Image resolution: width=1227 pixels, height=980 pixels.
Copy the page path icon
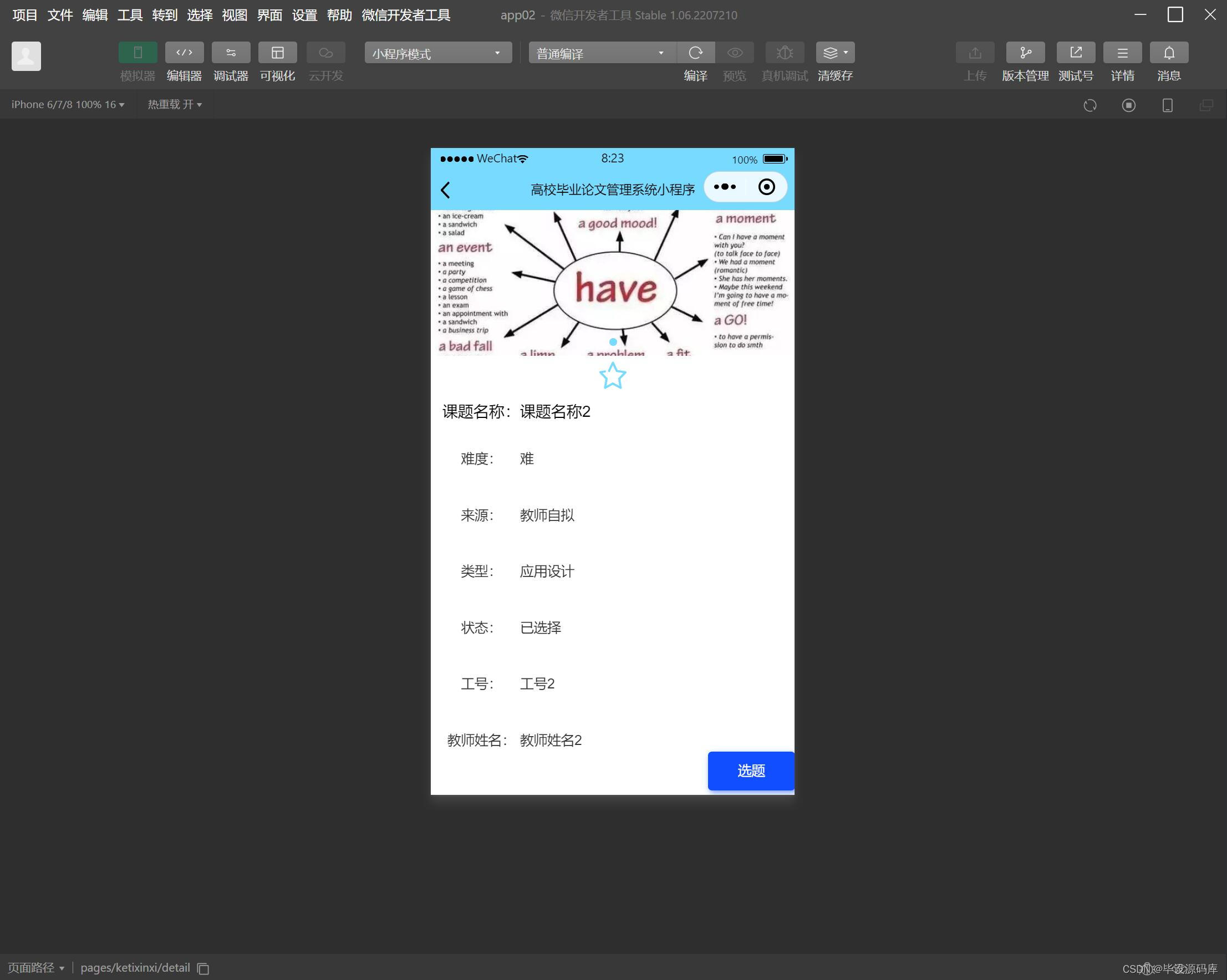(x=203, y=968)
